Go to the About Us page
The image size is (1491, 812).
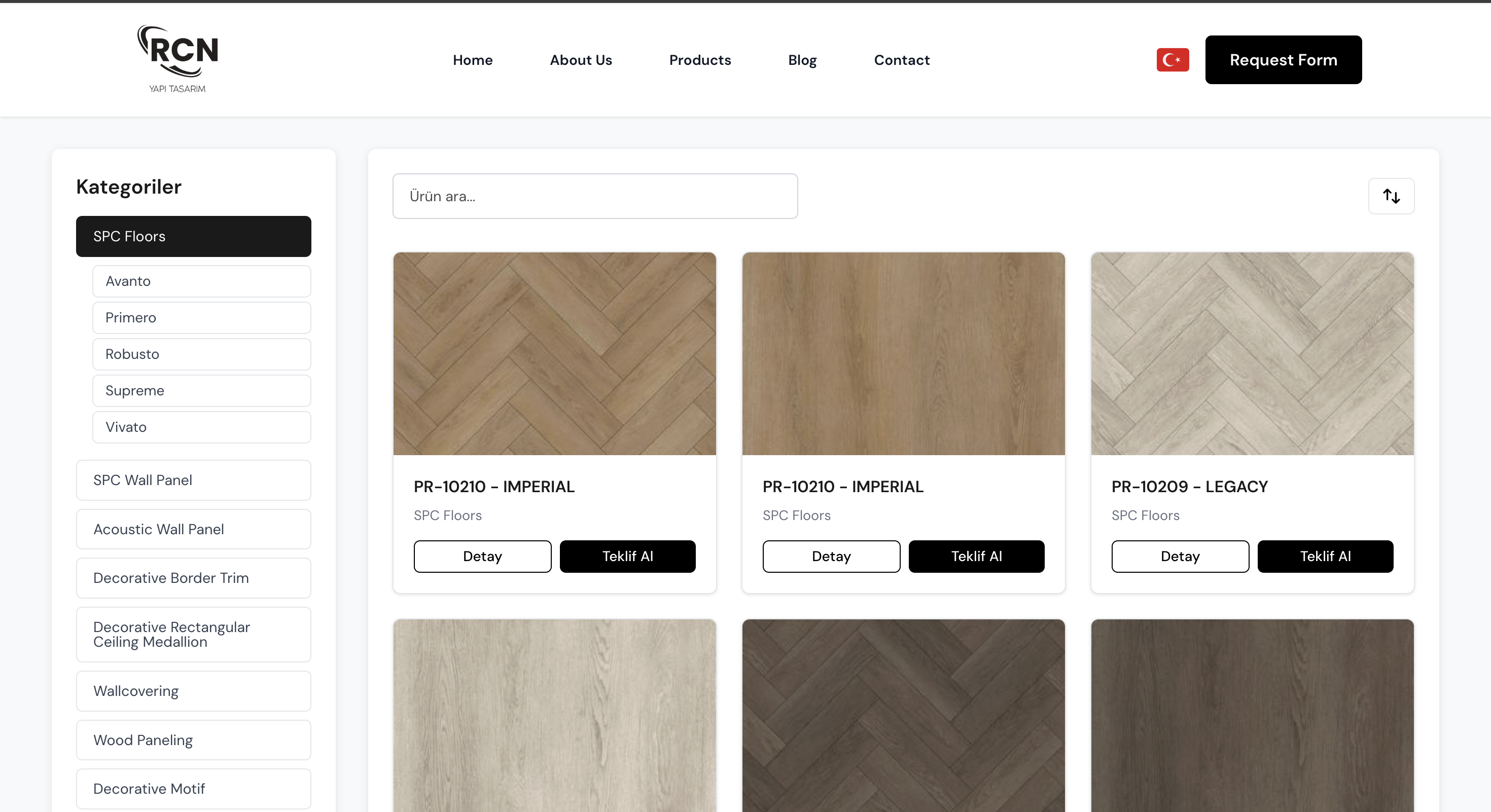(x=580, y=60)
